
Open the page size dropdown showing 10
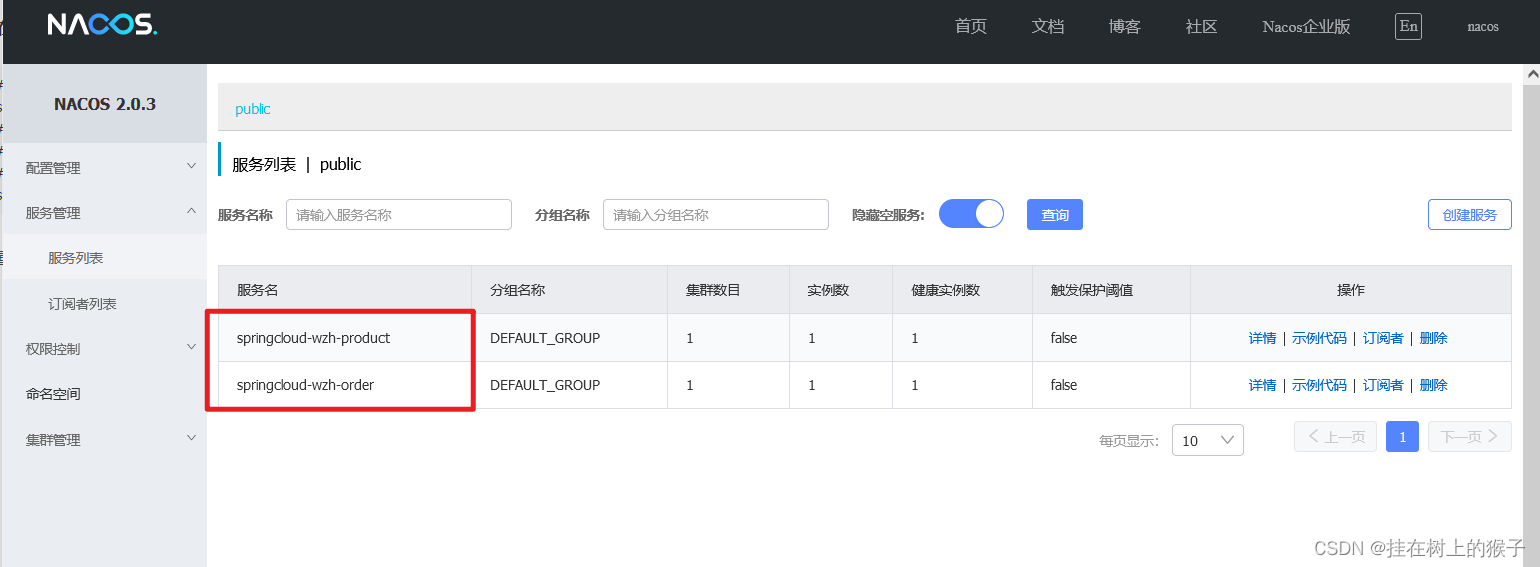click(x=1207, y=440)
